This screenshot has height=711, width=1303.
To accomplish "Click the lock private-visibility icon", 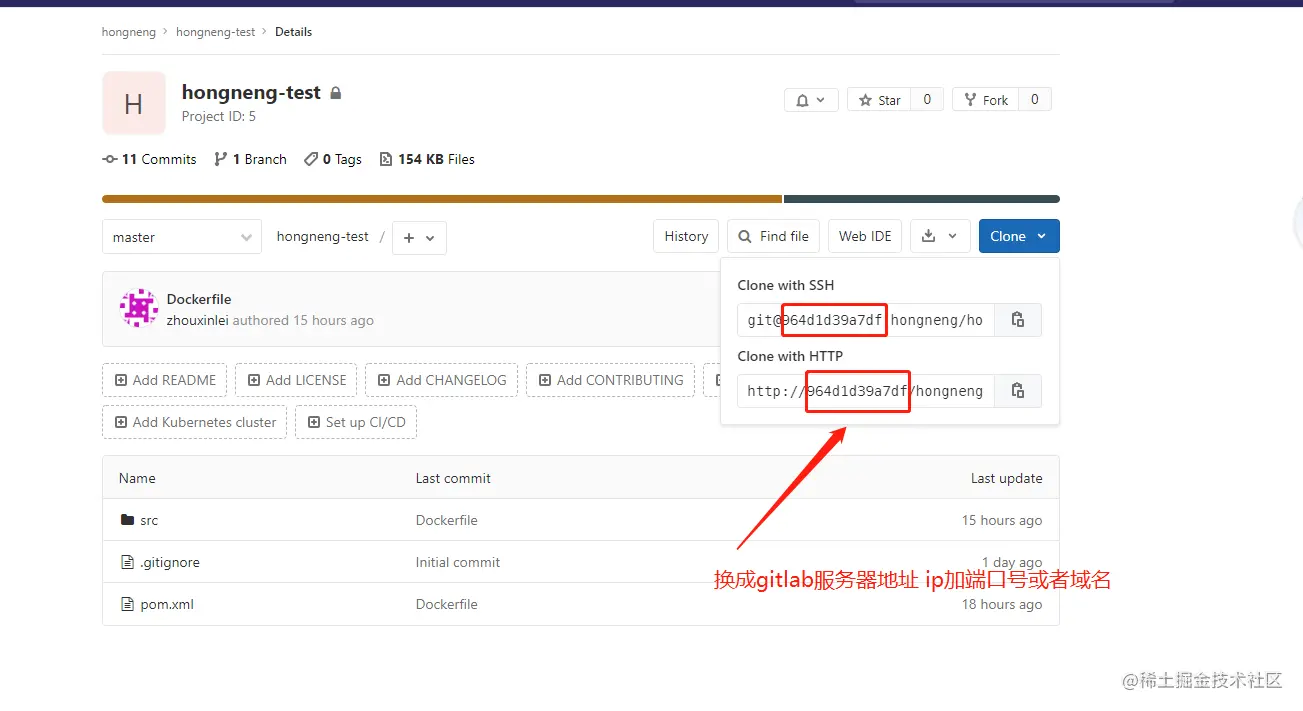I will pyautogui.click(x=336, y=93).
